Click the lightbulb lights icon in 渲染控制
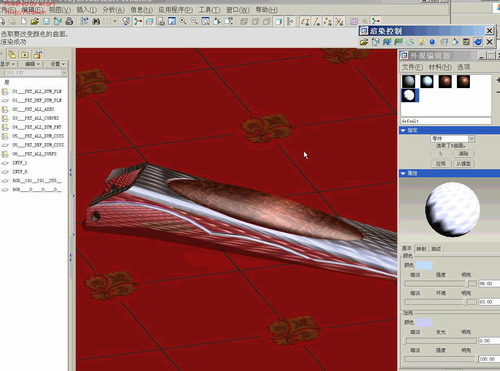 pos(421,42)
